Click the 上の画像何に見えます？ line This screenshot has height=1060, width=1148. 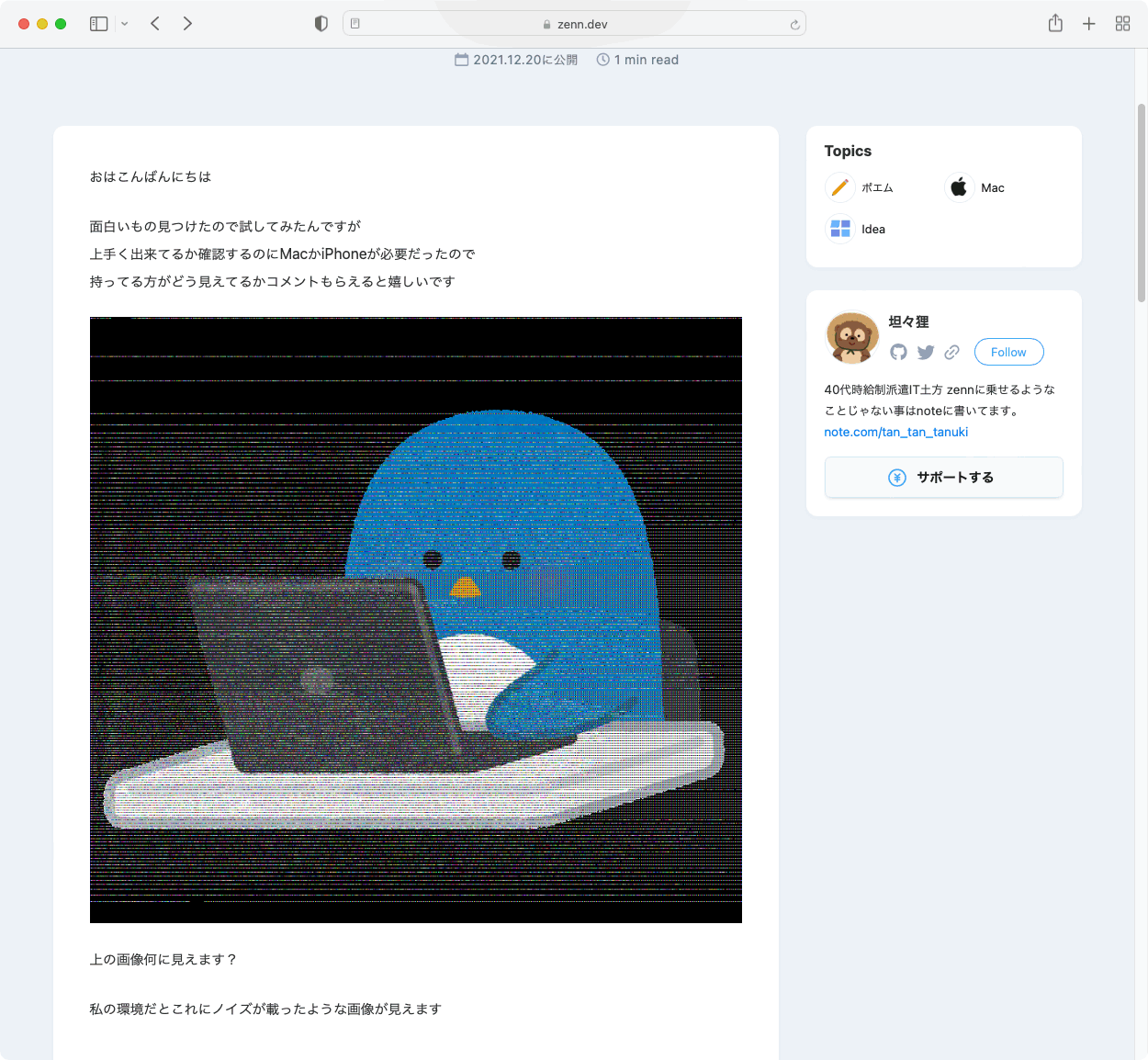pyautogui.click(x=163, y=959)
